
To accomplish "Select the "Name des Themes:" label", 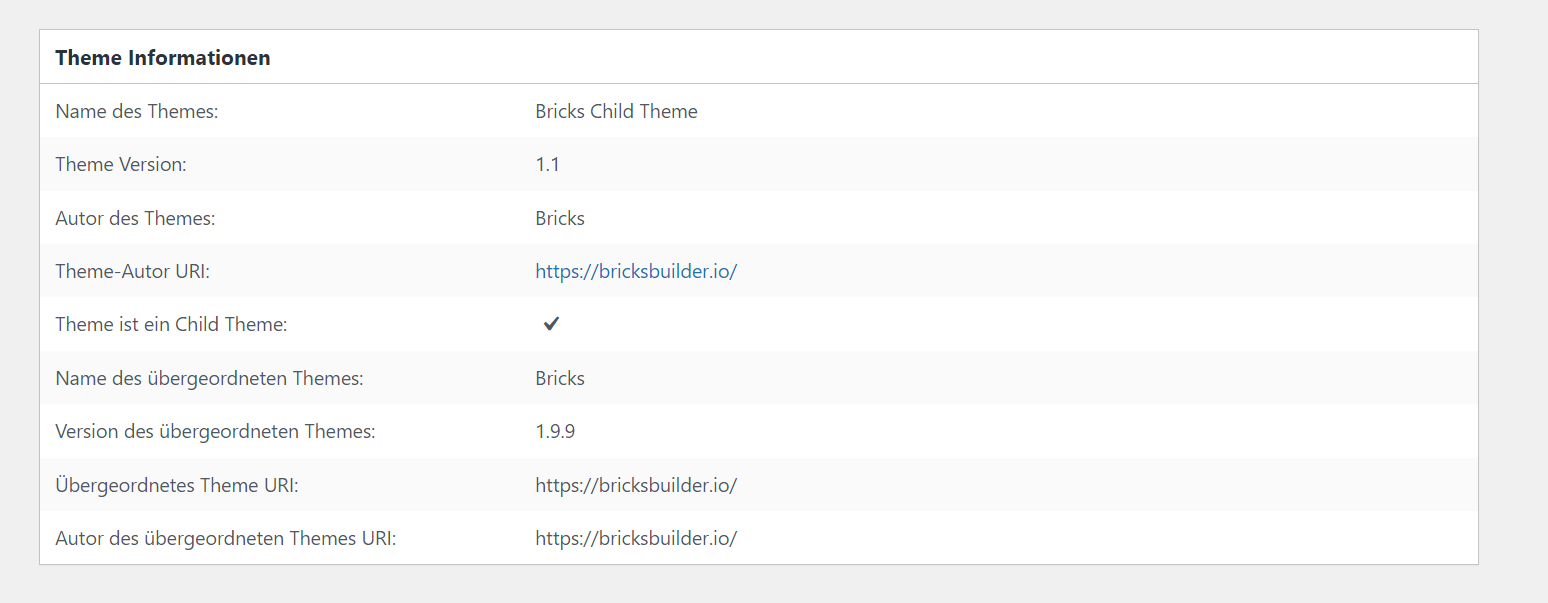I will (137, 111).
